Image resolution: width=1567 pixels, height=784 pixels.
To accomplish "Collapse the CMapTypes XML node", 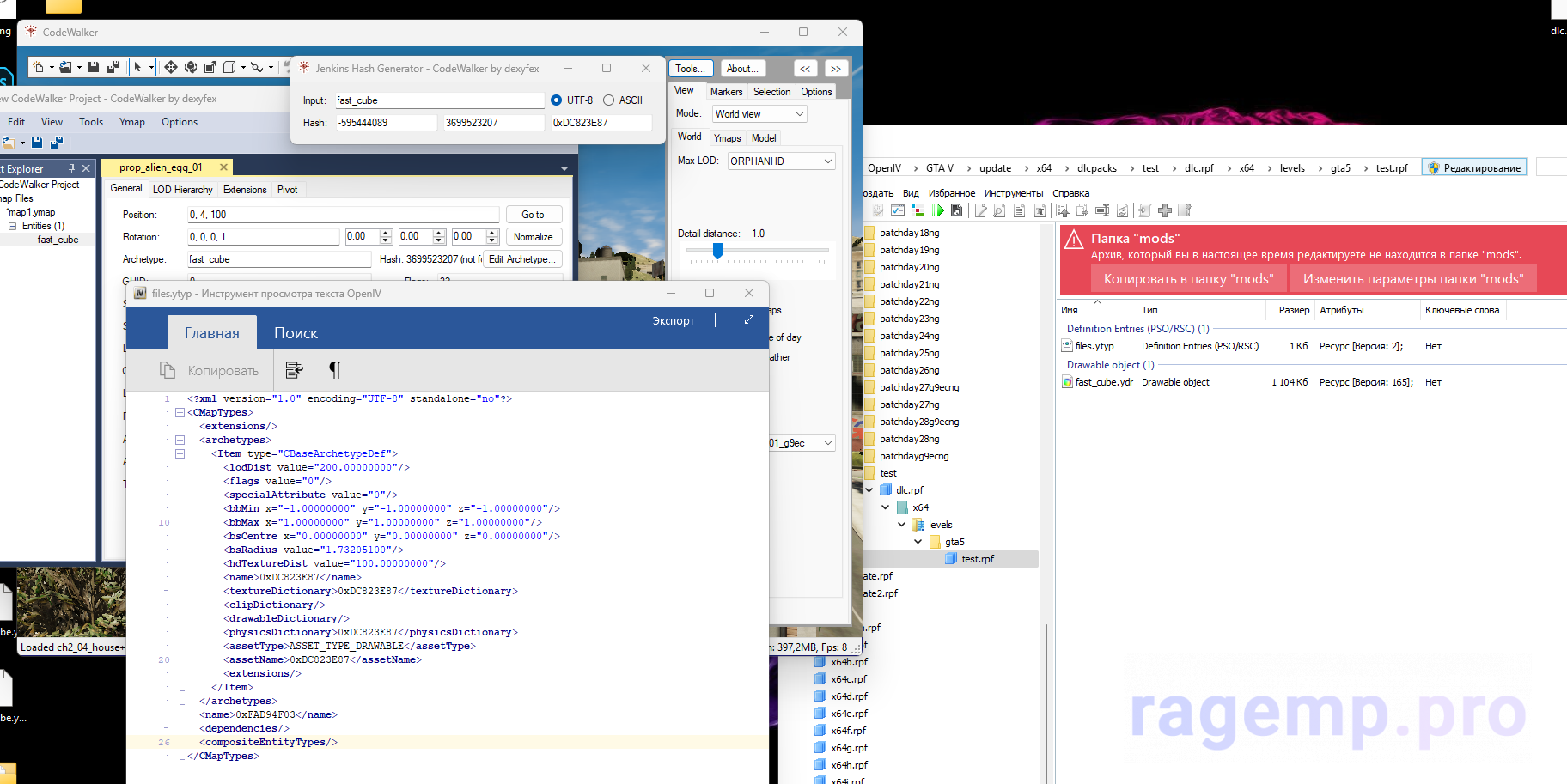I will [x=180, y=413].
